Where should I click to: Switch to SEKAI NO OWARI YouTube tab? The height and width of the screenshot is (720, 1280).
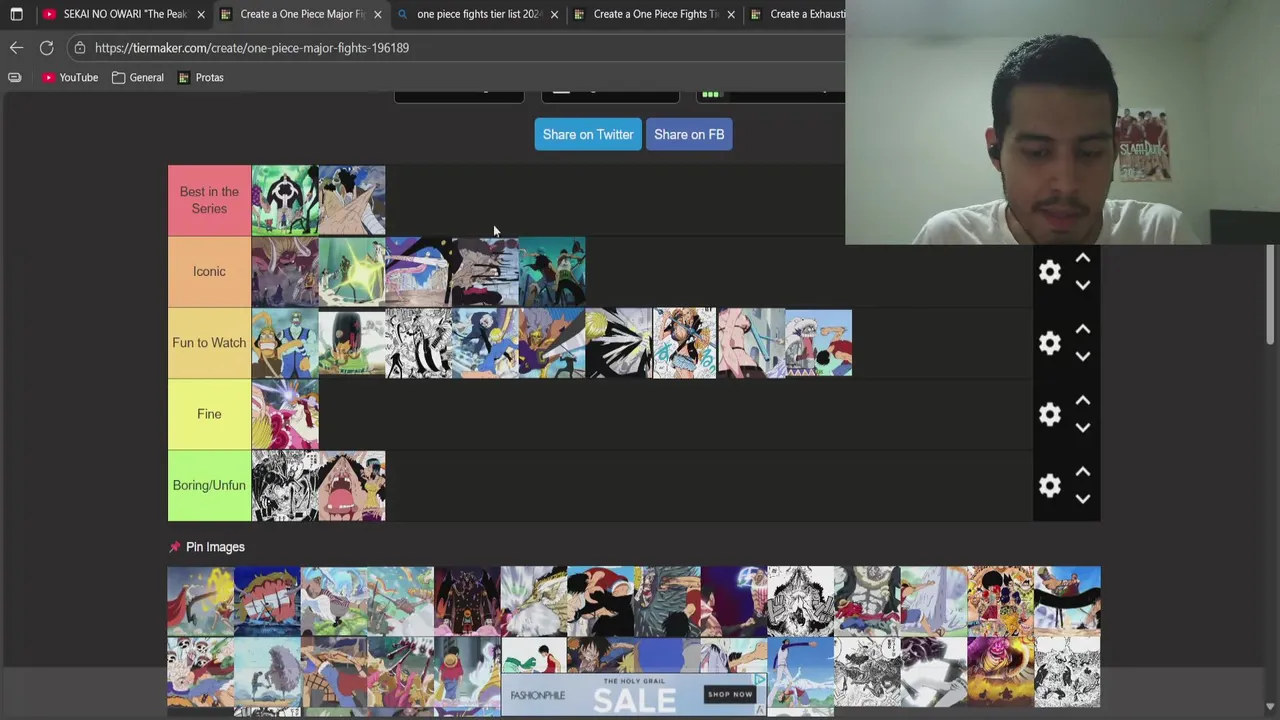(124, 14)
